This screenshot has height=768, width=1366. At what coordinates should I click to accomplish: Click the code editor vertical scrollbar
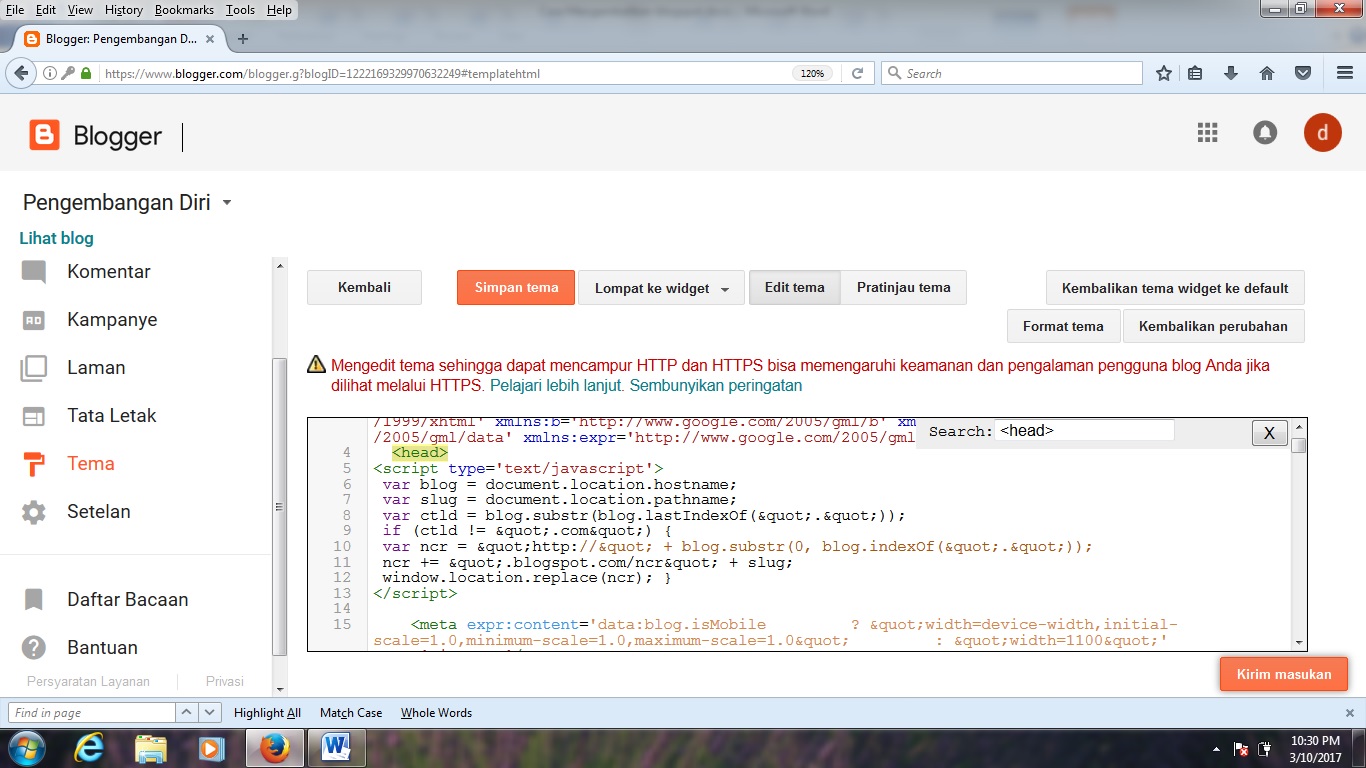1298,536
